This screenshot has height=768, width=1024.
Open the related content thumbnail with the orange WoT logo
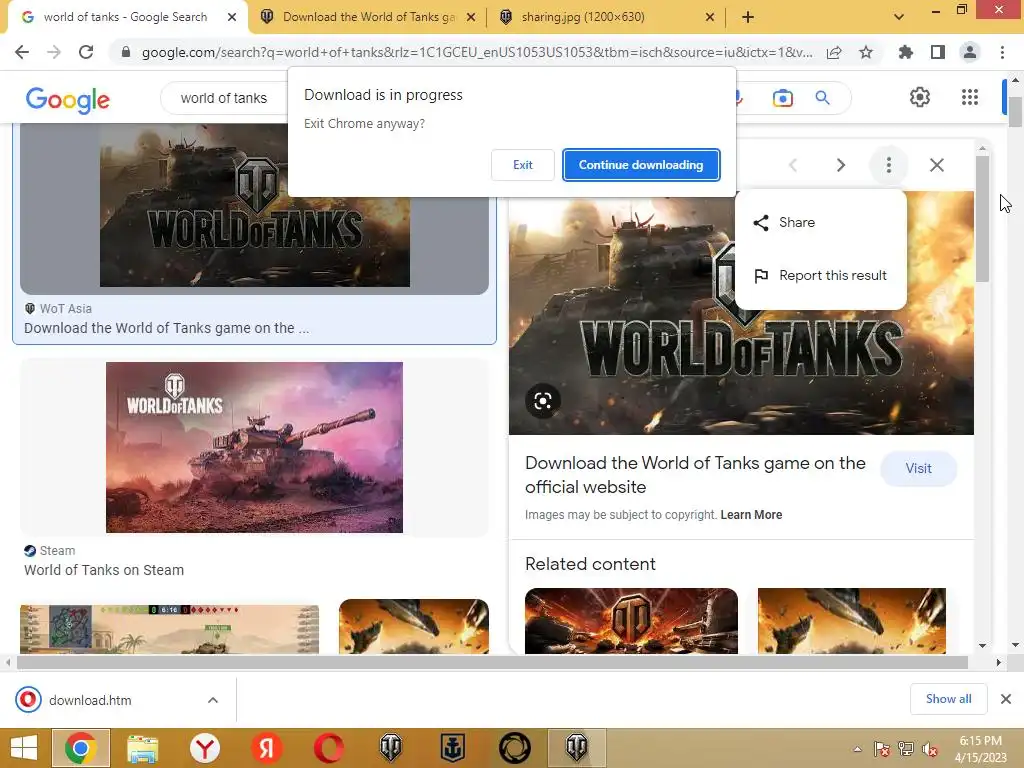click(631, 620)
